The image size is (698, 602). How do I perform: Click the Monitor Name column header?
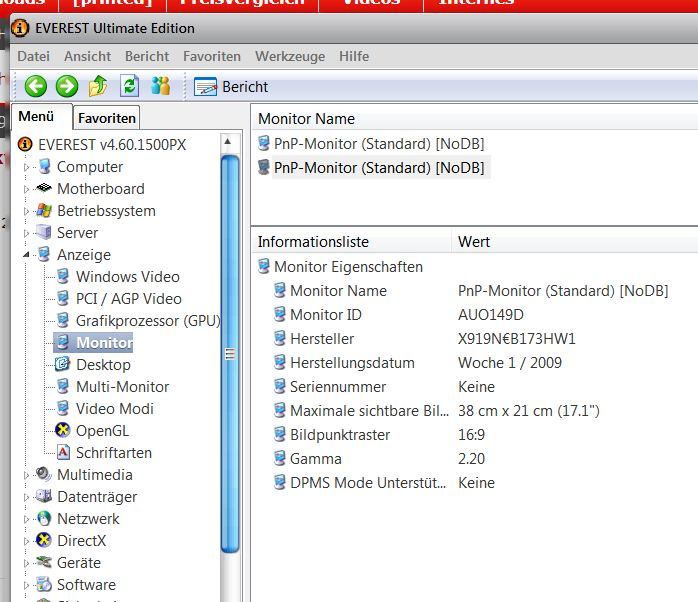[306, 119]
